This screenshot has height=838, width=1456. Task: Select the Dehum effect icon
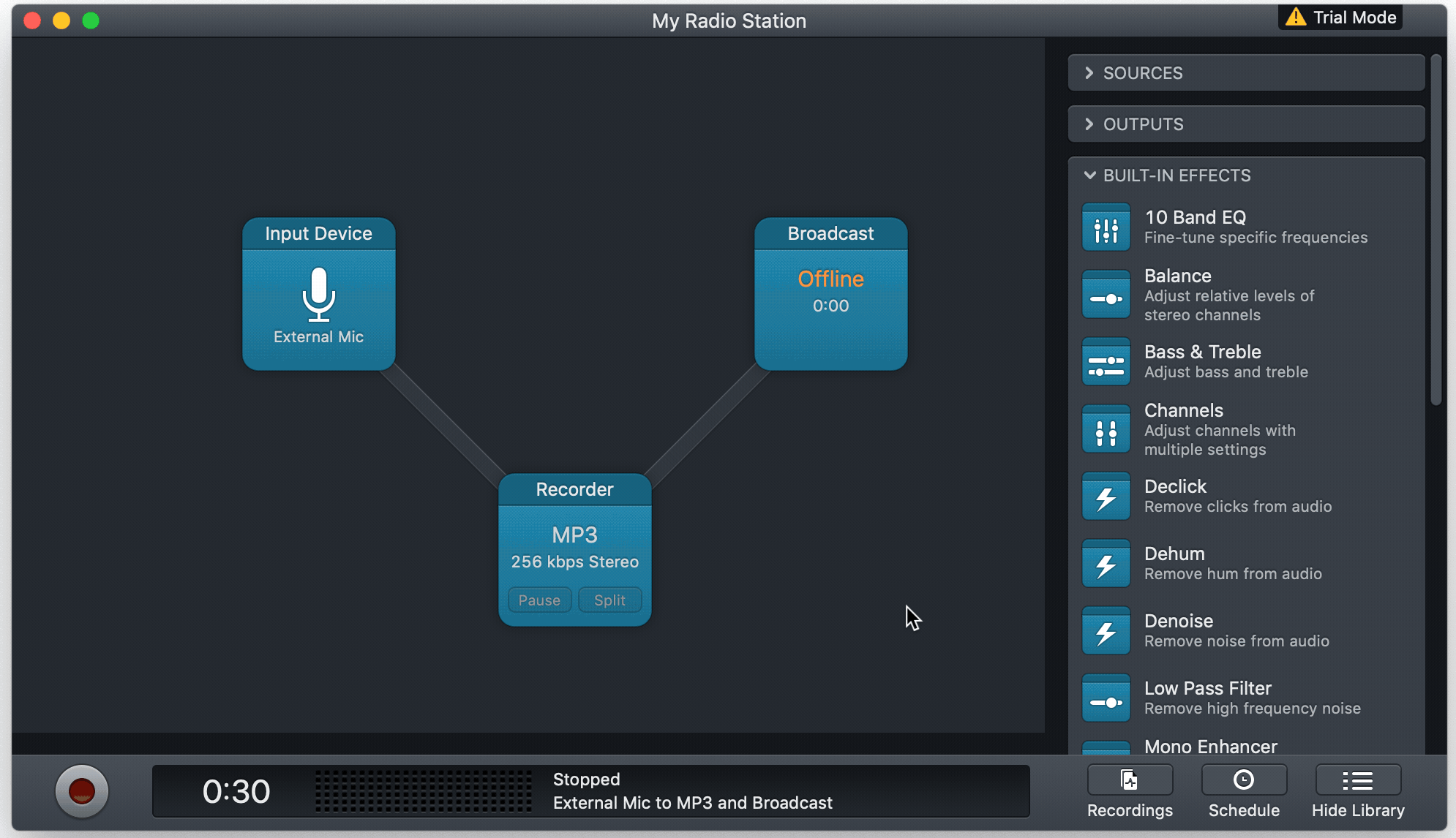1106,564
